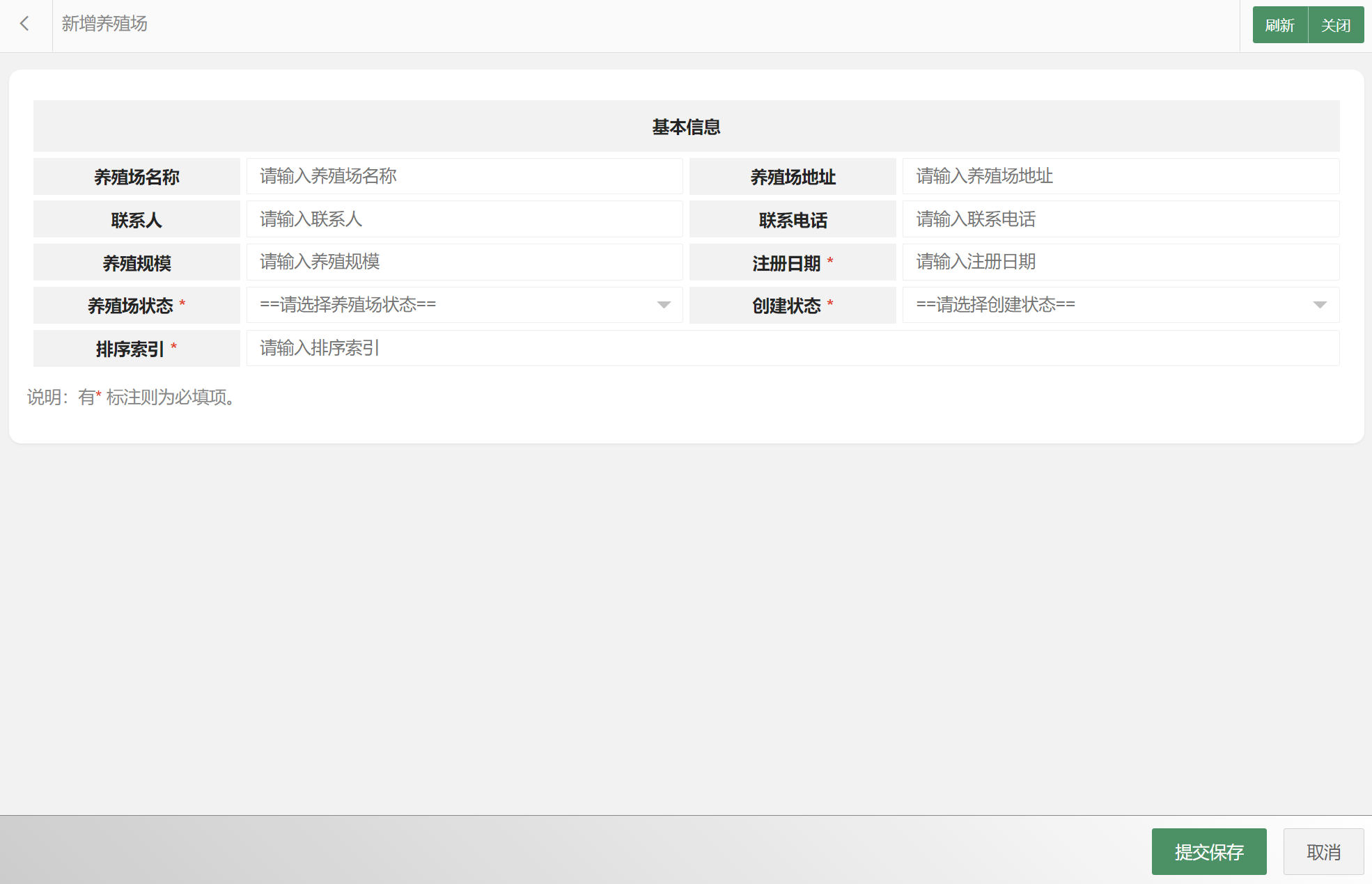
Task: Click the 说明 required-field note text
Action: (132, 397)
